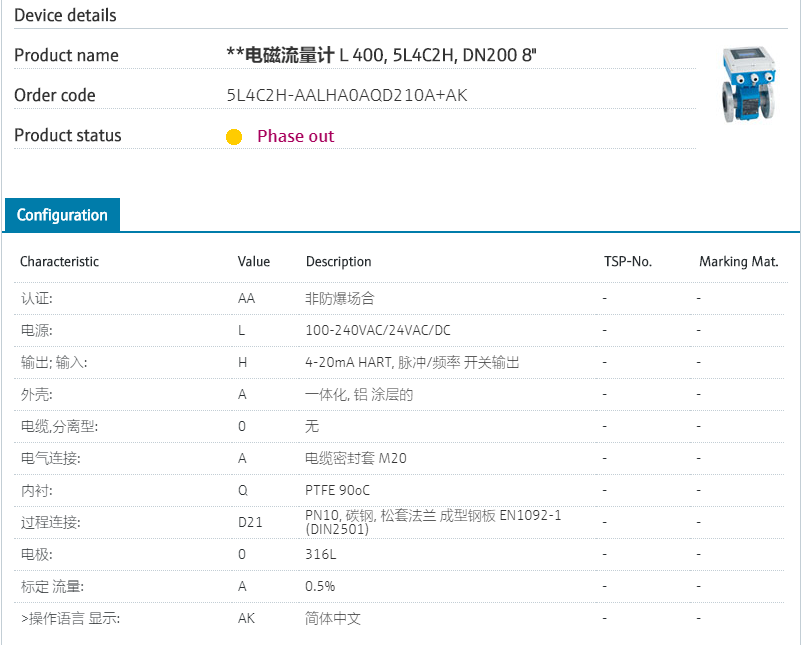Select the Configuration tab
This screenshot has width=802, height=645.
tap(62, 215)
